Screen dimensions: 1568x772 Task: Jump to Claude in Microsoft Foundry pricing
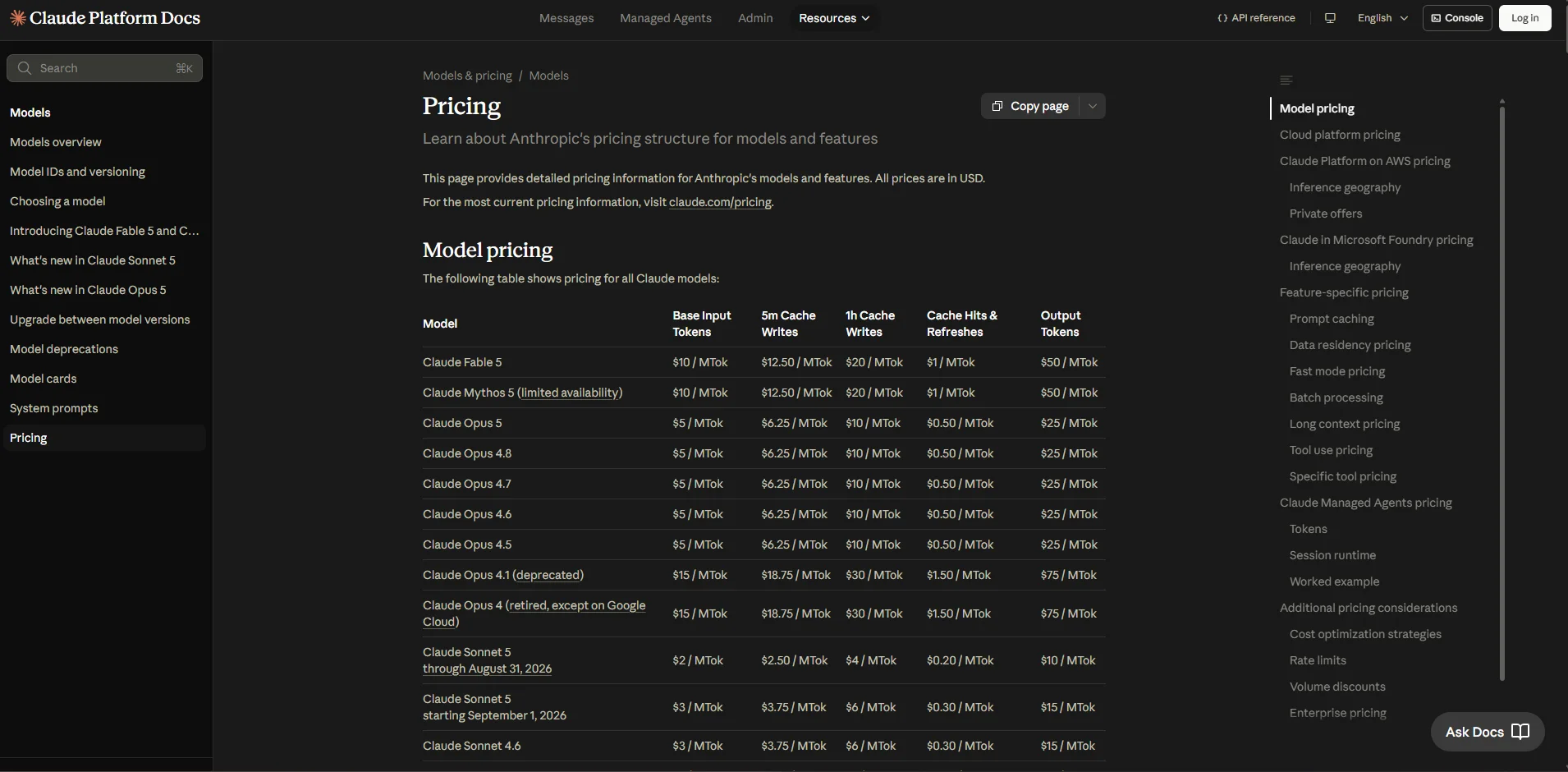[1376, 240]
